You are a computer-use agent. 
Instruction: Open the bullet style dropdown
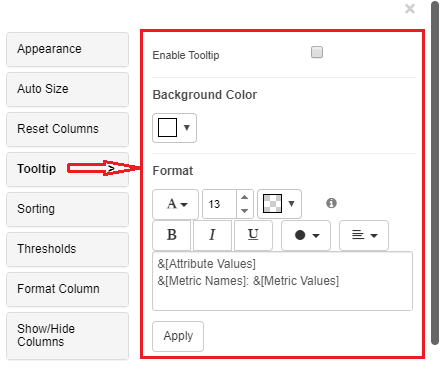pyautogui.click(x=306, y=235)
